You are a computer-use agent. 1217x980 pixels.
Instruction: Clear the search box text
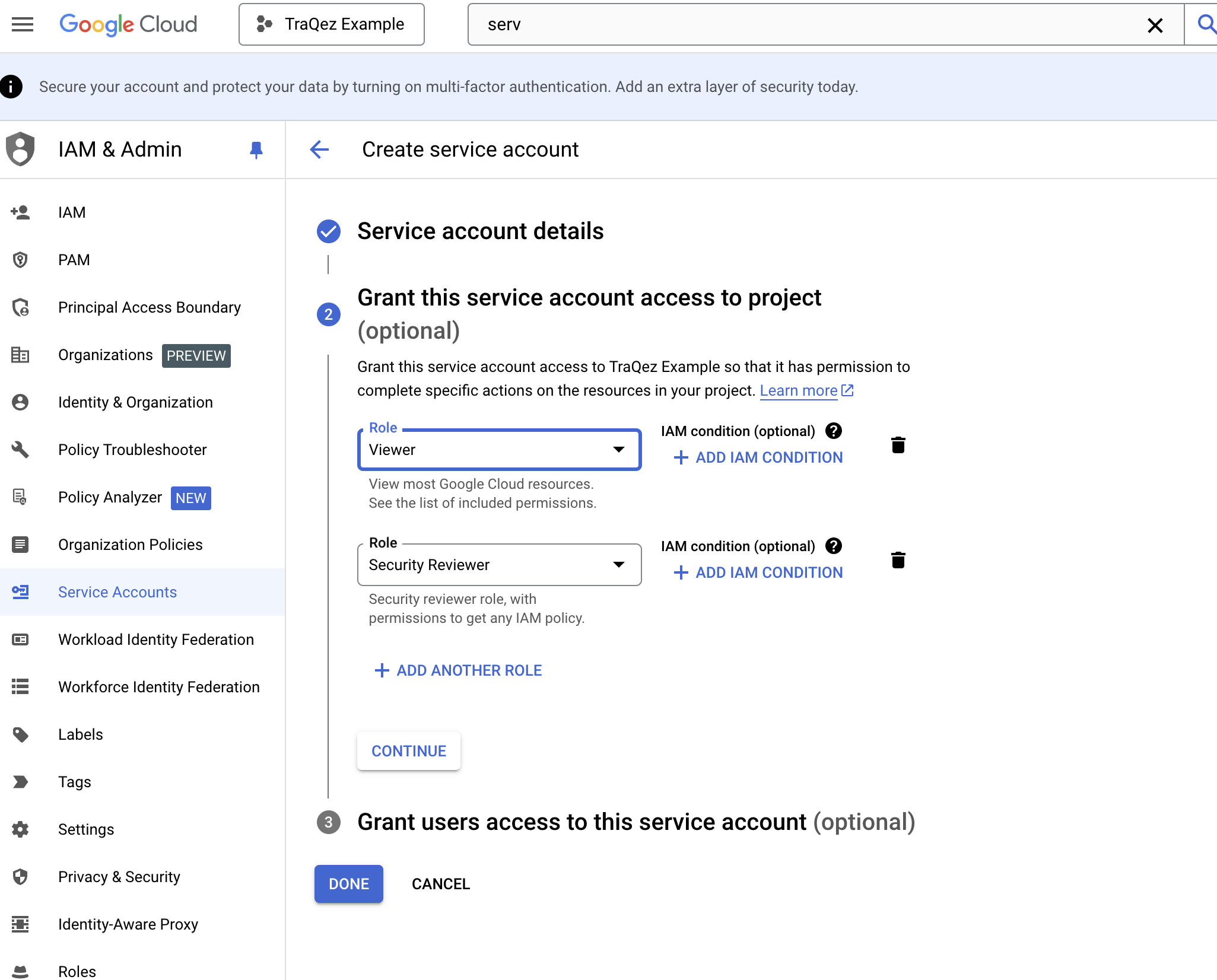point(1154,25)
